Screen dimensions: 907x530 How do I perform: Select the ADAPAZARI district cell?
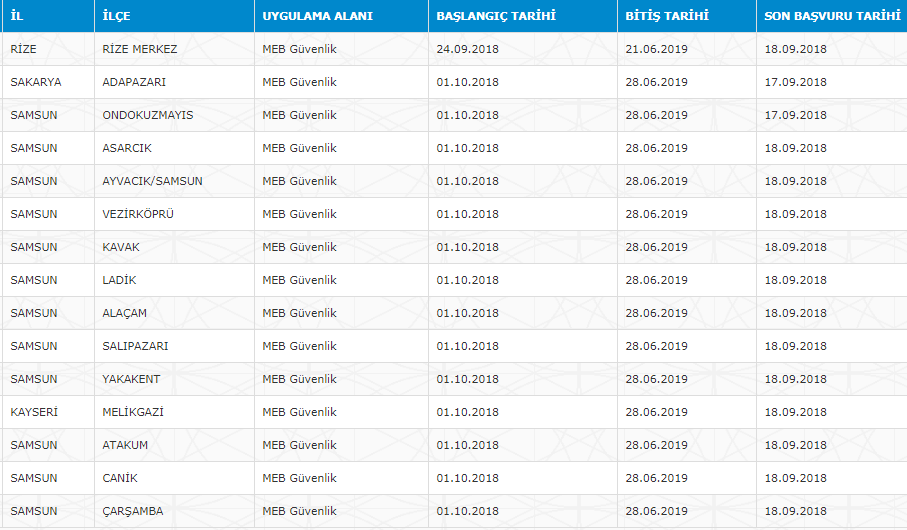(135, 82)
